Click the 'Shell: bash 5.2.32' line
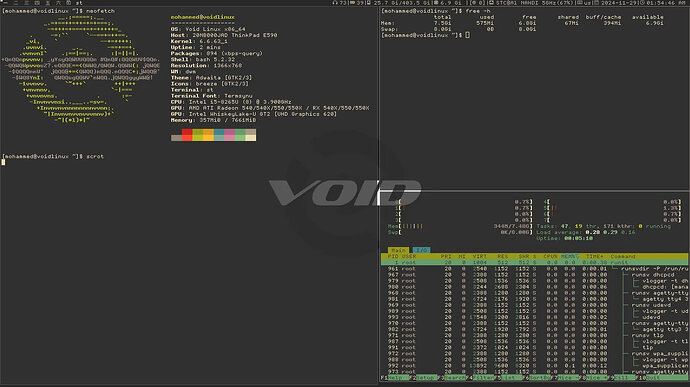Screen dimensions: 690x387 tap(202, 59)
